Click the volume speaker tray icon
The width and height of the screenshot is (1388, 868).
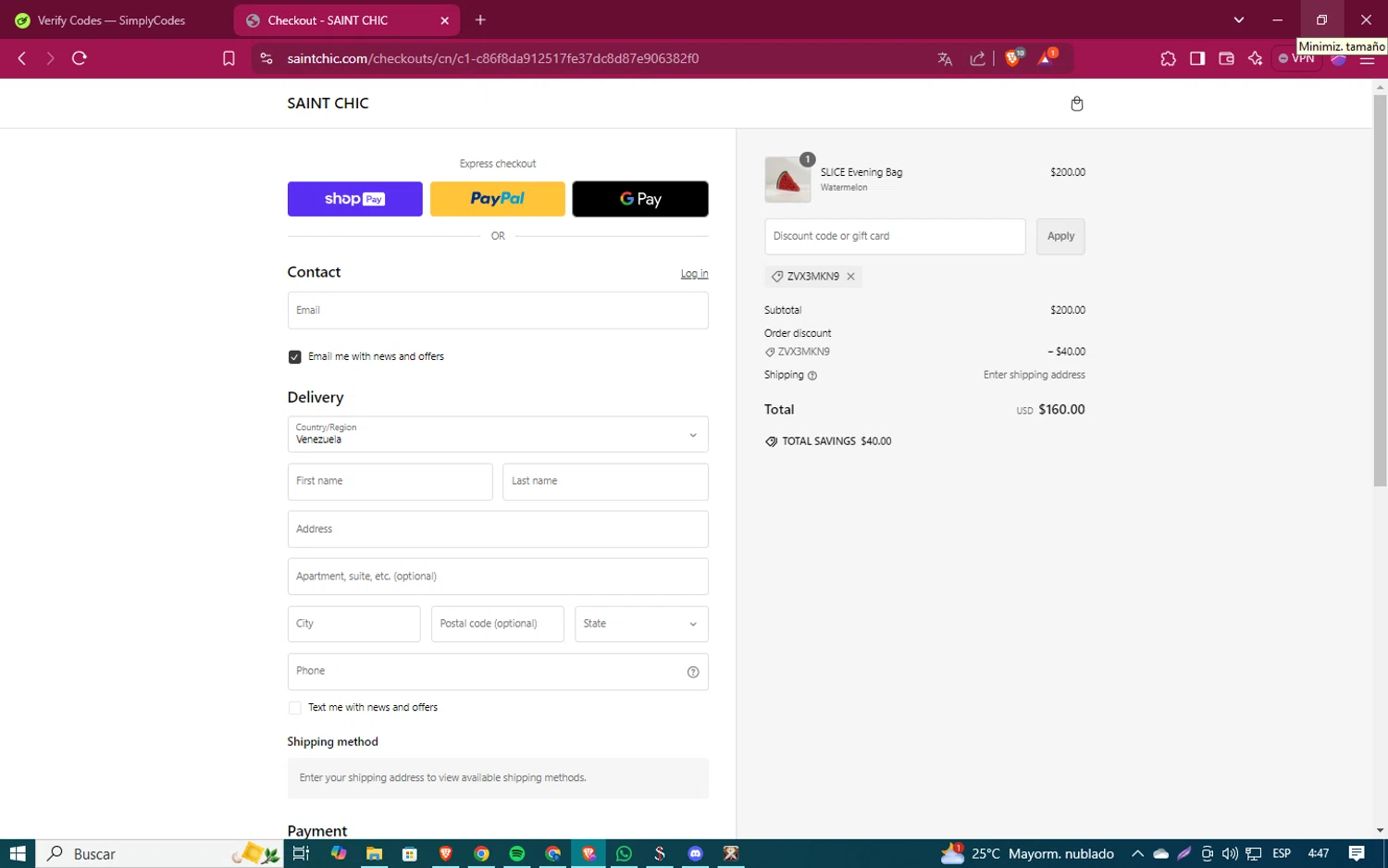pos(1230,854)
